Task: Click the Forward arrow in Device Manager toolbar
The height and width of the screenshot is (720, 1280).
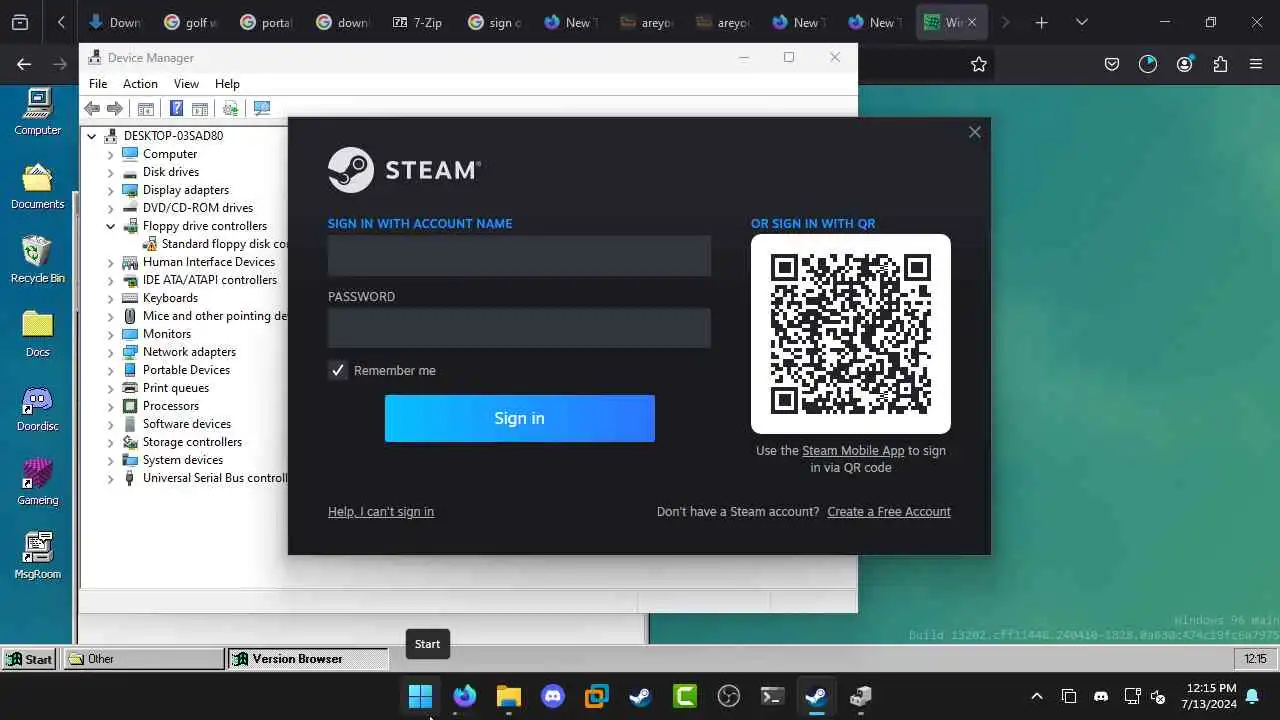Action: (115, 108)
